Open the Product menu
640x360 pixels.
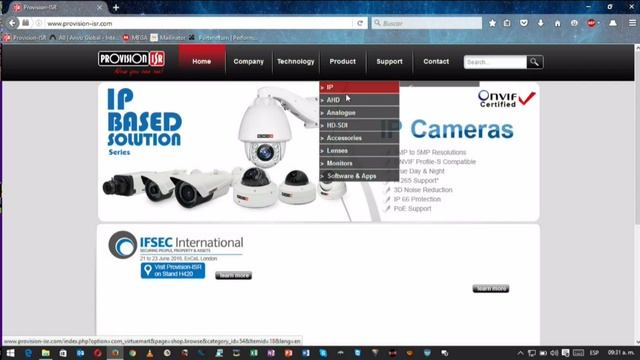(x=342, y=62)
